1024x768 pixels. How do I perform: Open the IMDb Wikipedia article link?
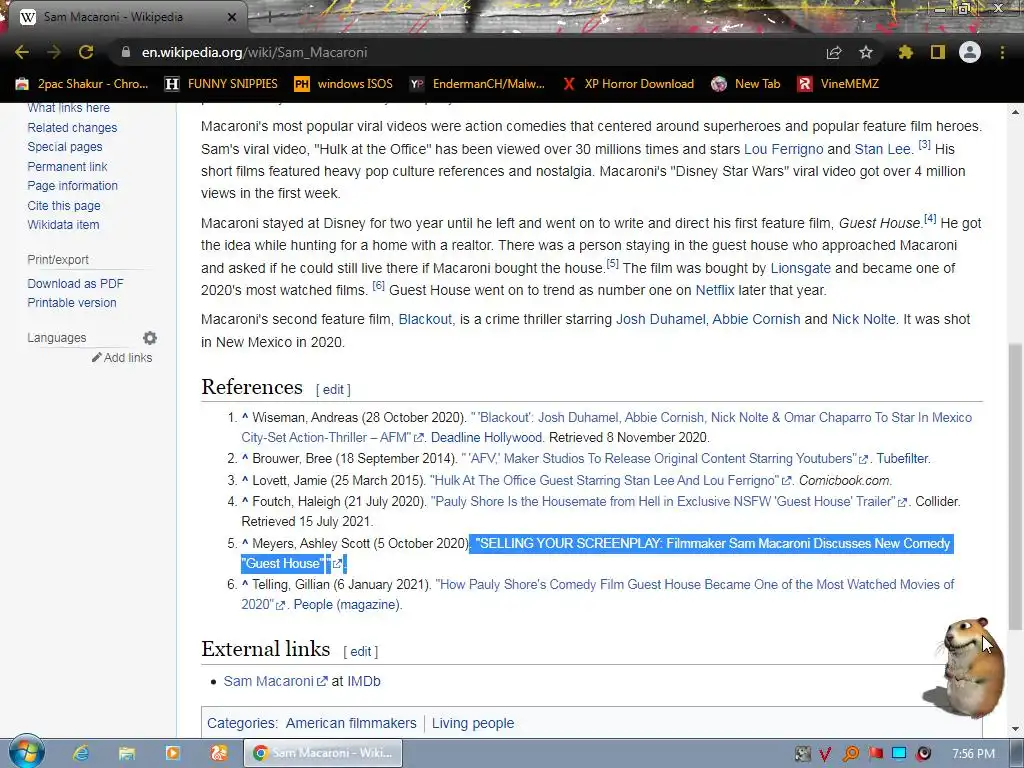tap(364, 681)
